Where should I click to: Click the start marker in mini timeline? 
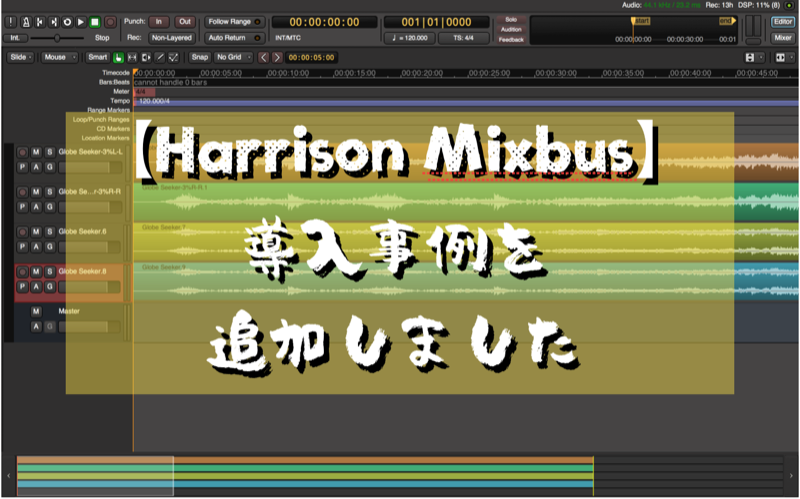coord(641,21)
